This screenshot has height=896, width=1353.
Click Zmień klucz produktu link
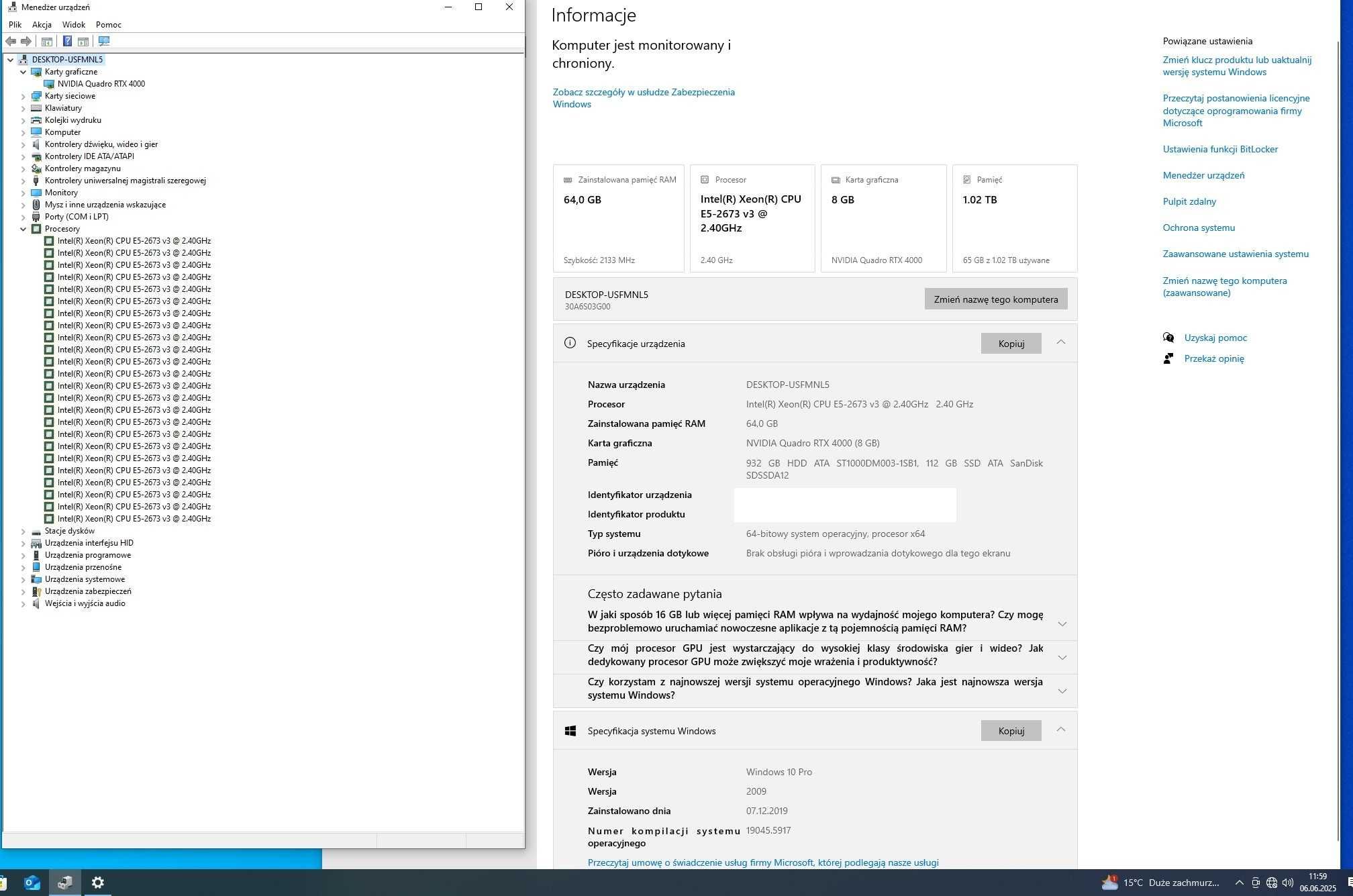[x=1237, y=66]
